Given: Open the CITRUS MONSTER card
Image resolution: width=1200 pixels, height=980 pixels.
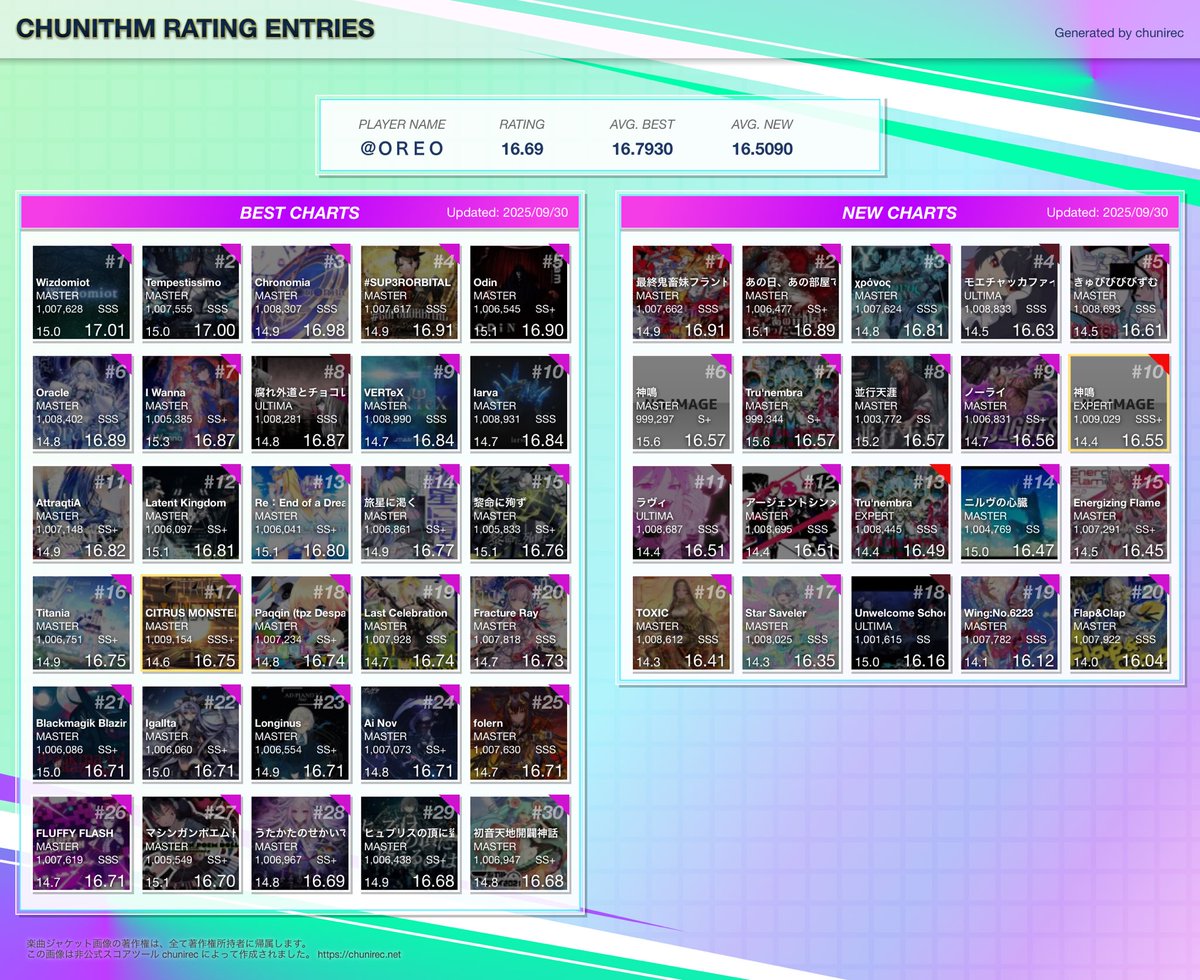Looking at the screenshot, I should [191, 623].
